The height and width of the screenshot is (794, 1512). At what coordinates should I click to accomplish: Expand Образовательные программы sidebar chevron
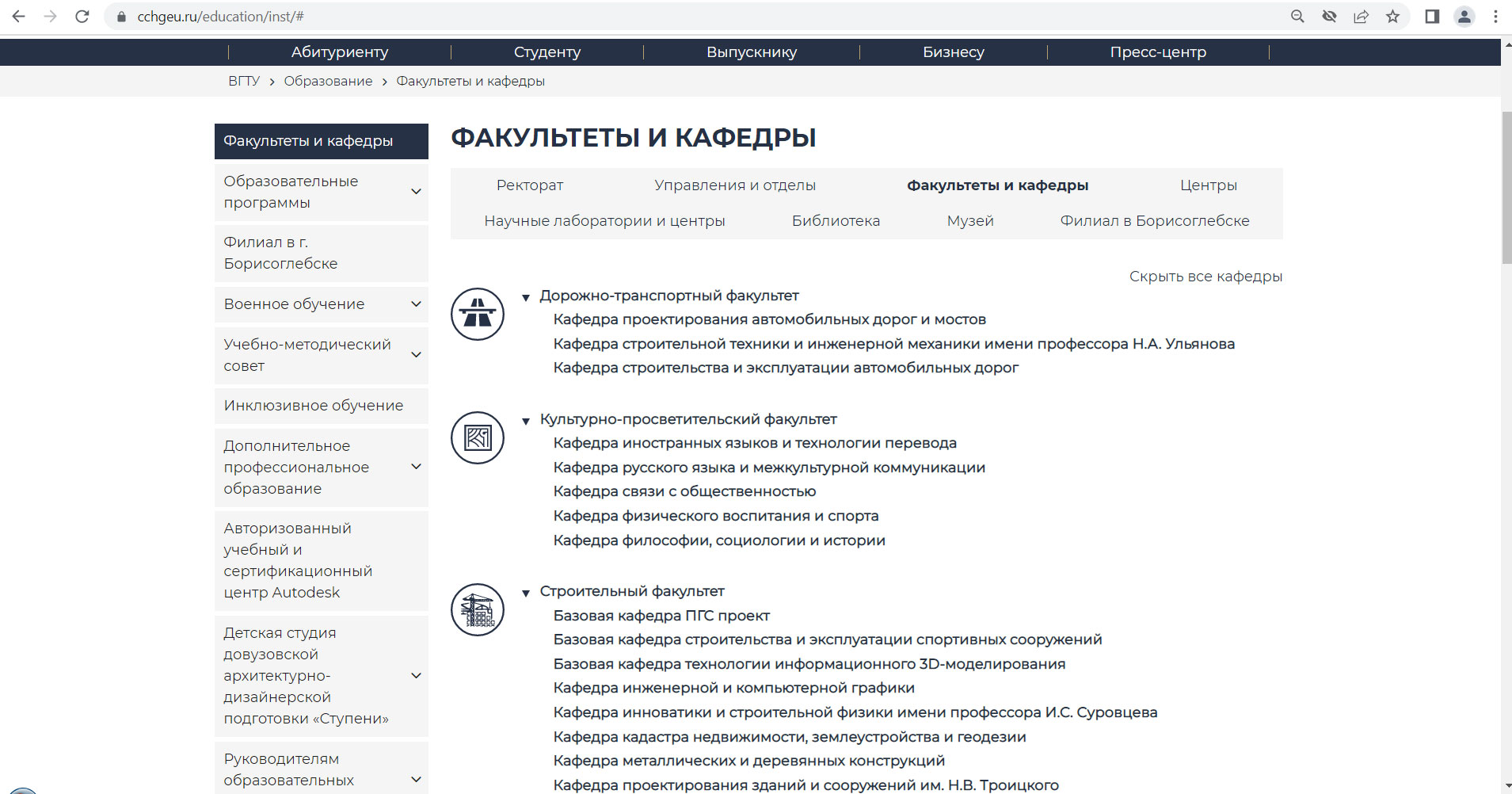pyautogui.click(x=416, y=192)
